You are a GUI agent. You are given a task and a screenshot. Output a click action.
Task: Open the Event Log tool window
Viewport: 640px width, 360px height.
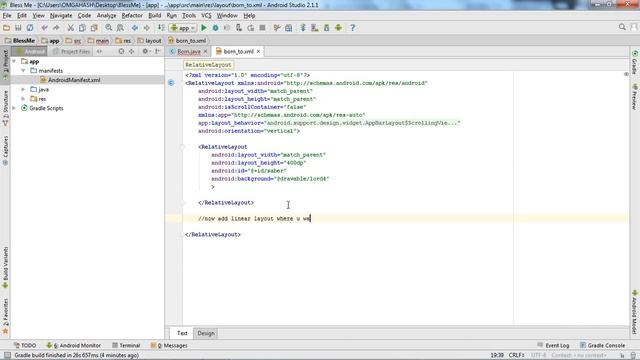(553, 345)
